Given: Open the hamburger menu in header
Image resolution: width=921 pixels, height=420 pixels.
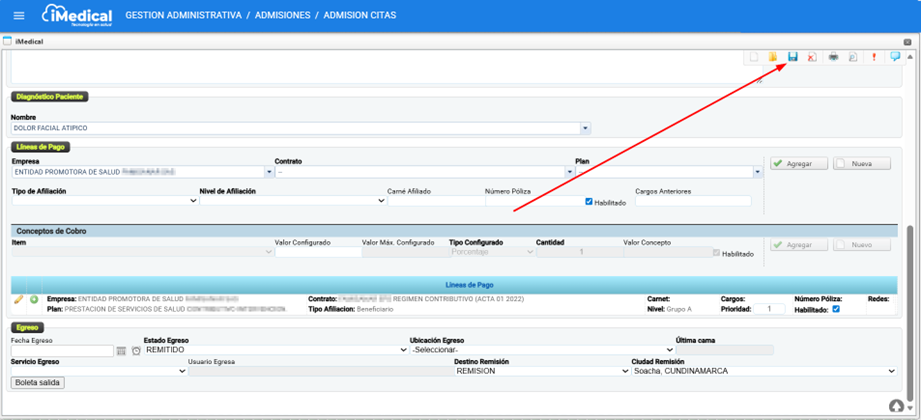Looking at the screenshot, I should (x=18, y=16).
